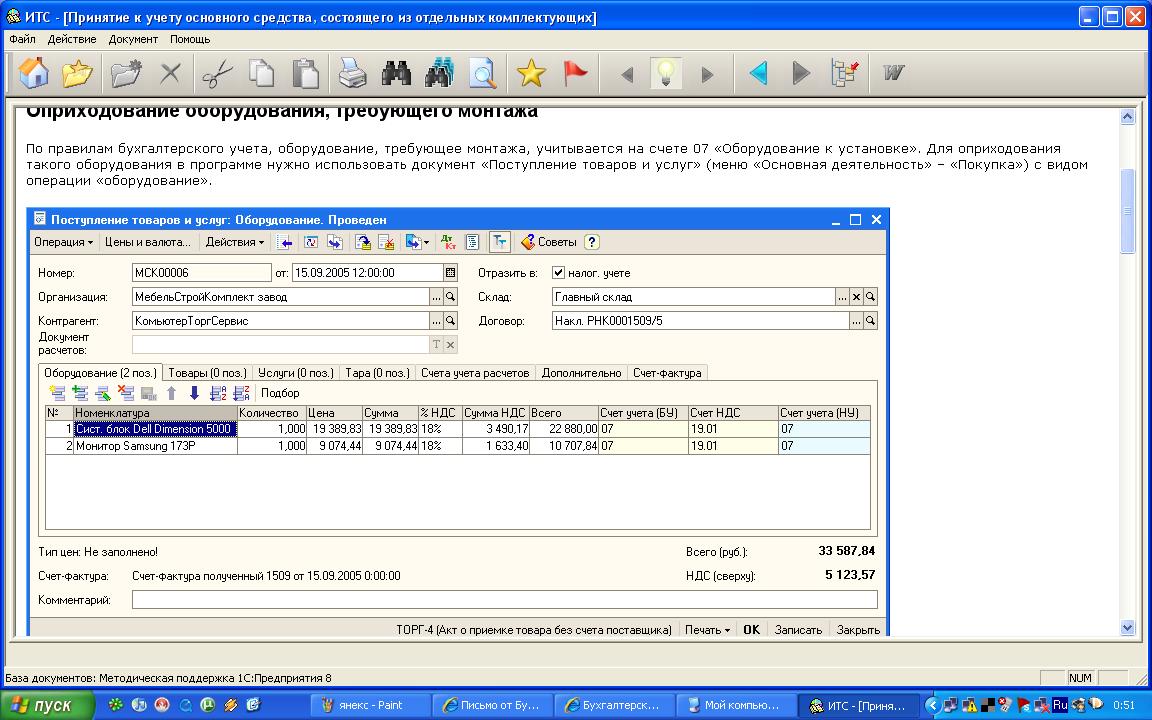Viewport: 1152px width, 720px height.
Task: Click the blue back arrow icon
Action: pyautogui.click(x=759, y=73)
